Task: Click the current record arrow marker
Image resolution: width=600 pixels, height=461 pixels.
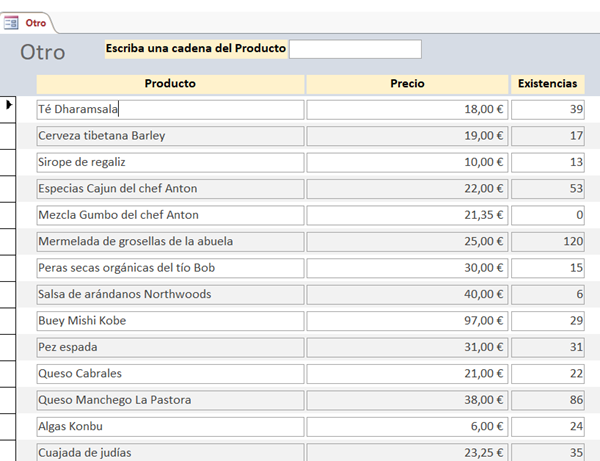Action: [x=9, y=105]
